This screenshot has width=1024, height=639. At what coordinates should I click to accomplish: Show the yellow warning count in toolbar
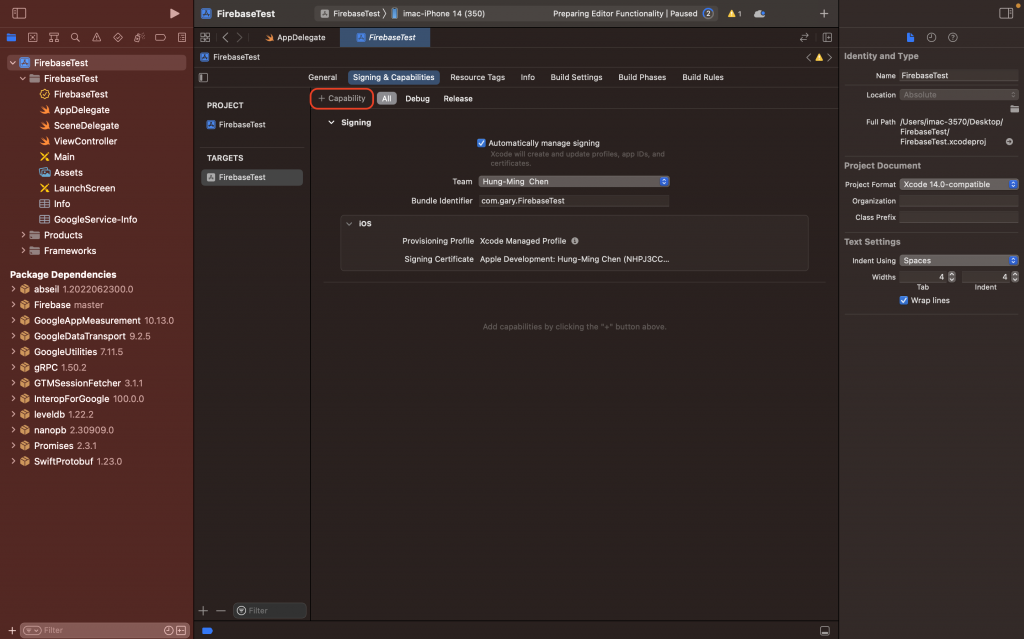(735, 13)
